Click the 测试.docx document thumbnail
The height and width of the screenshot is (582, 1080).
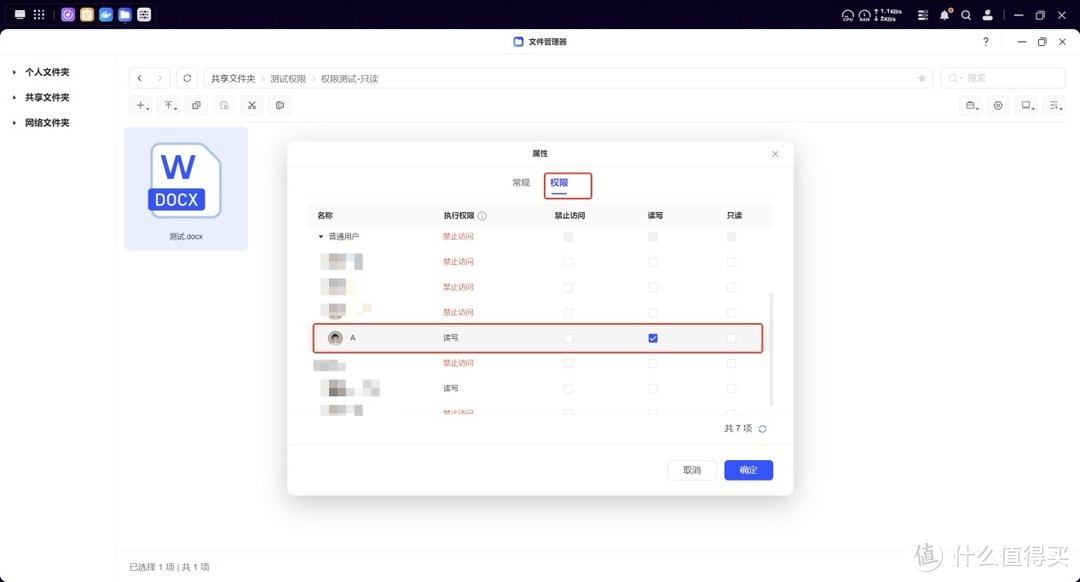coord(185,180)
